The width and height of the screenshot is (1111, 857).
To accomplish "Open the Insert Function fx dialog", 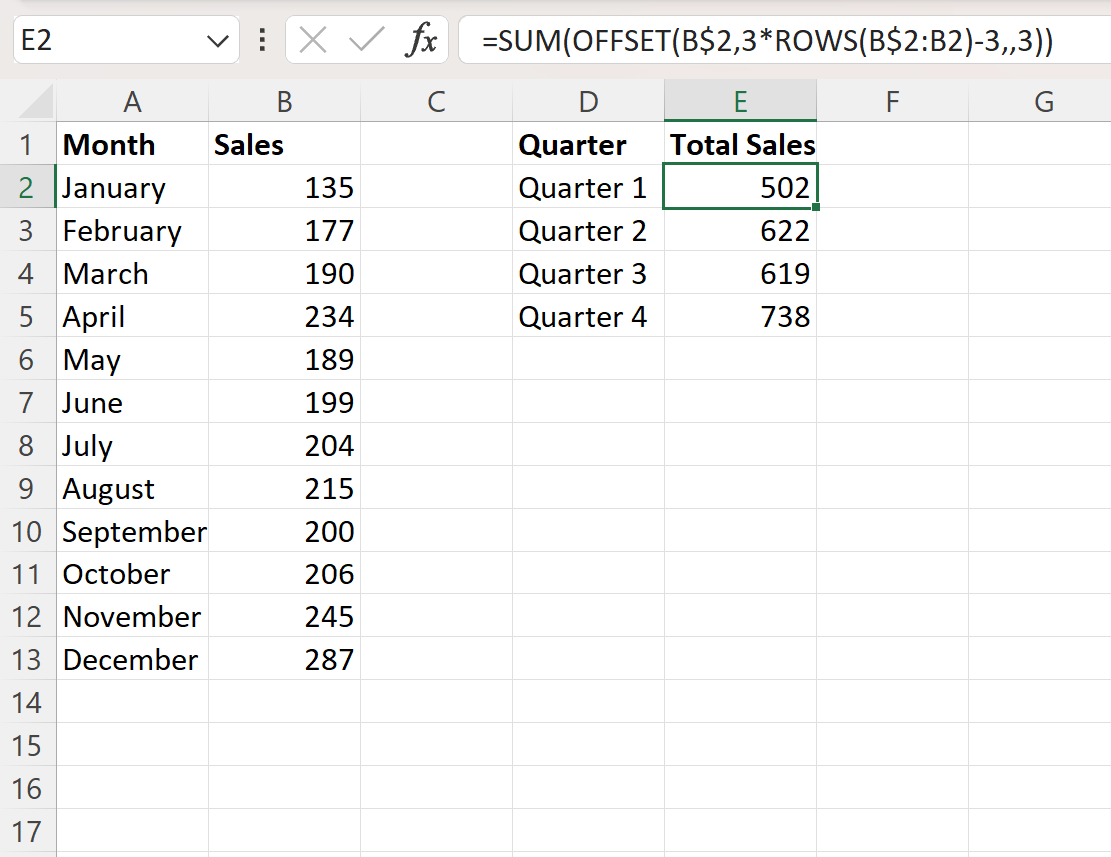I will point(421,40).
